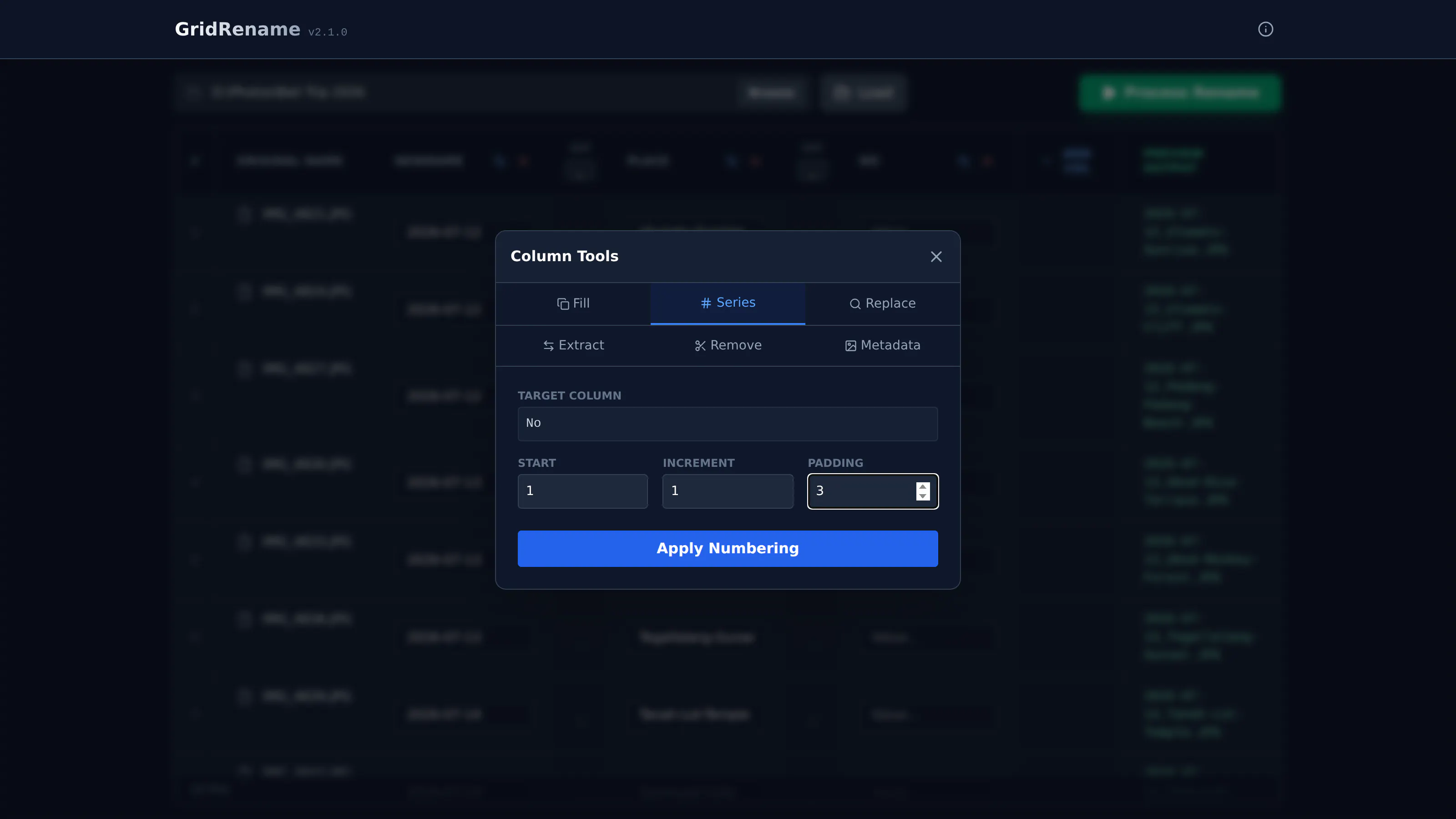Click the v2.1.0 version label

[x=327, y=32]
